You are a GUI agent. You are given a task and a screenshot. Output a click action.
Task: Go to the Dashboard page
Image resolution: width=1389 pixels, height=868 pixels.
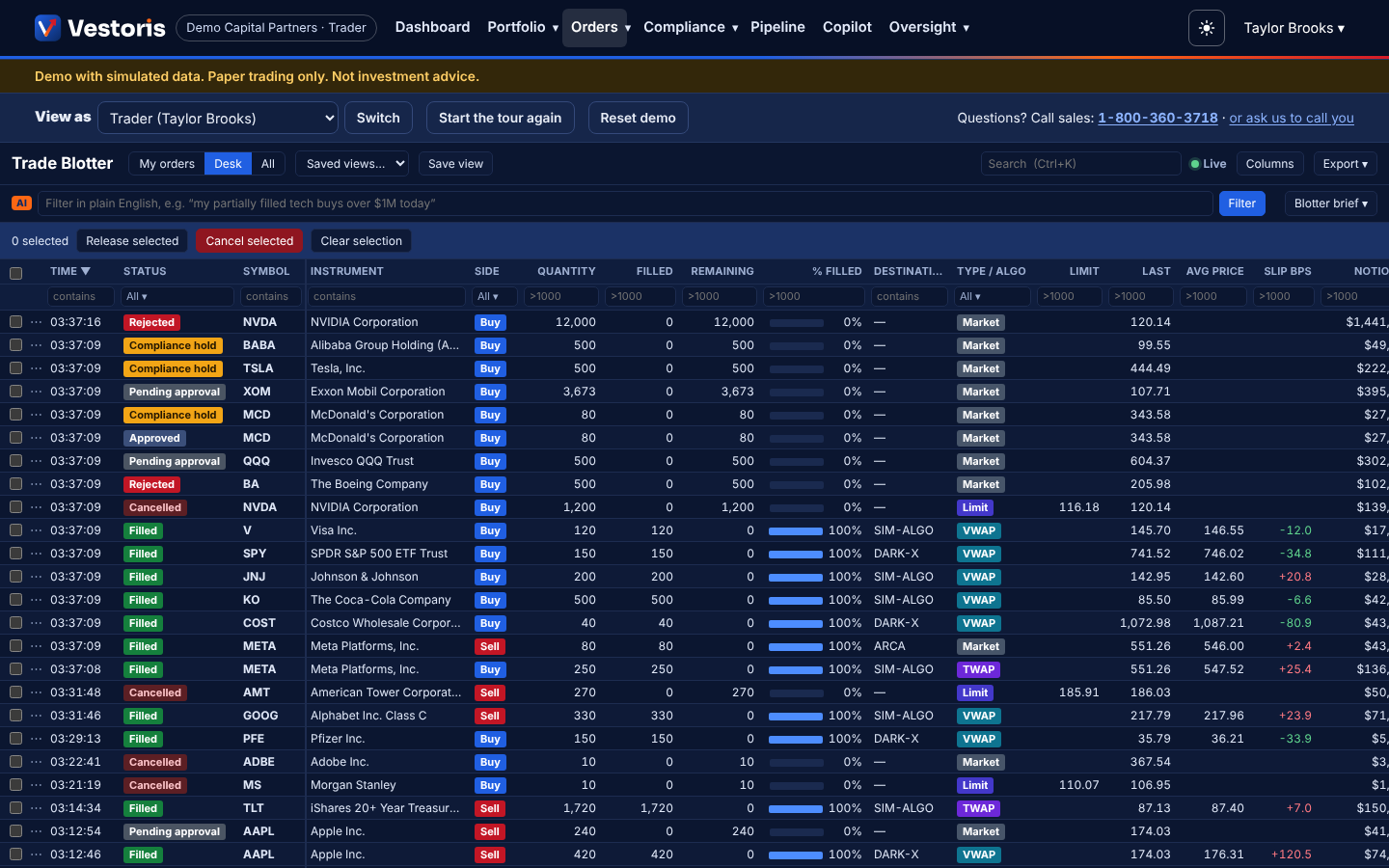(x=432, y=27)
